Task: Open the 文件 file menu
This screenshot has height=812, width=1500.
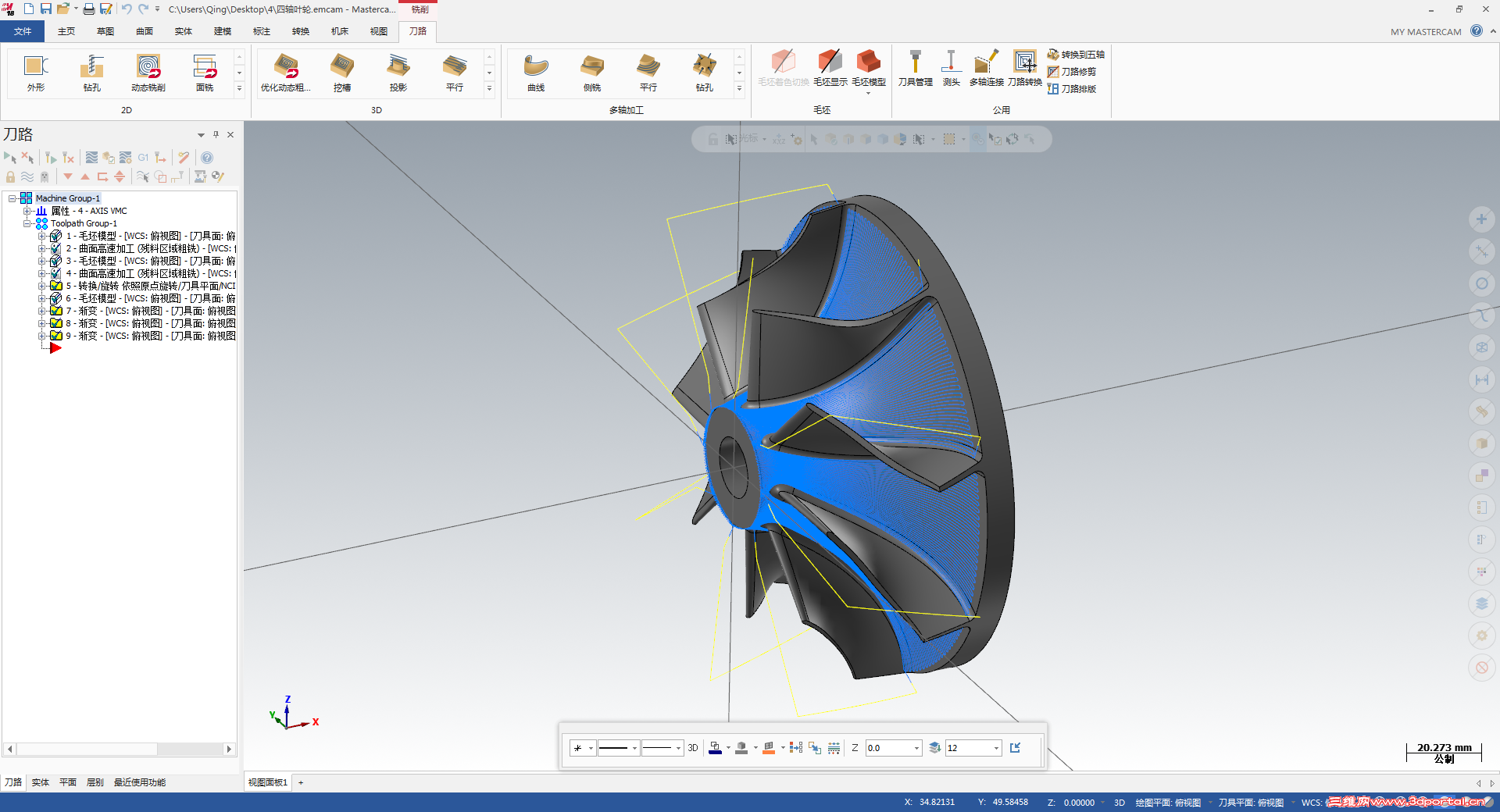Action: 23,31
